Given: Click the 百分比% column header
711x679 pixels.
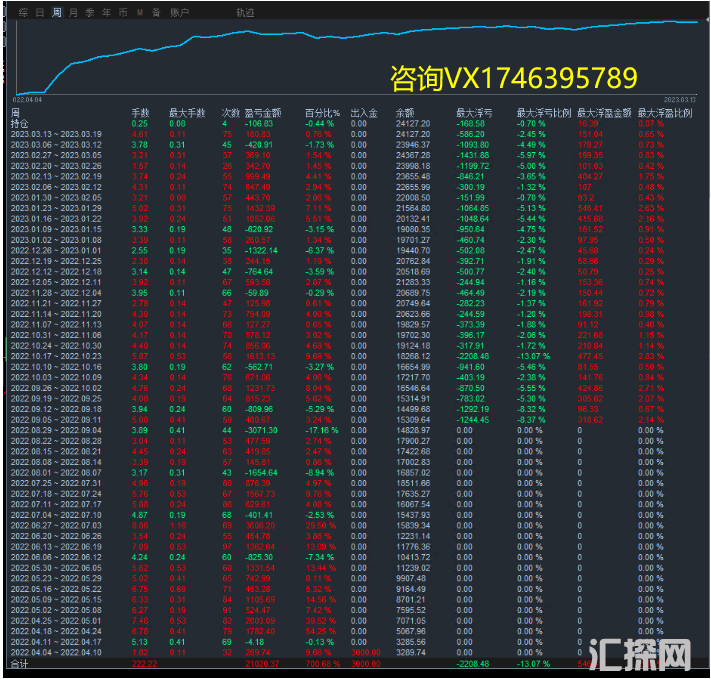Looking at the screenshot, I should (x=320, y=114).
